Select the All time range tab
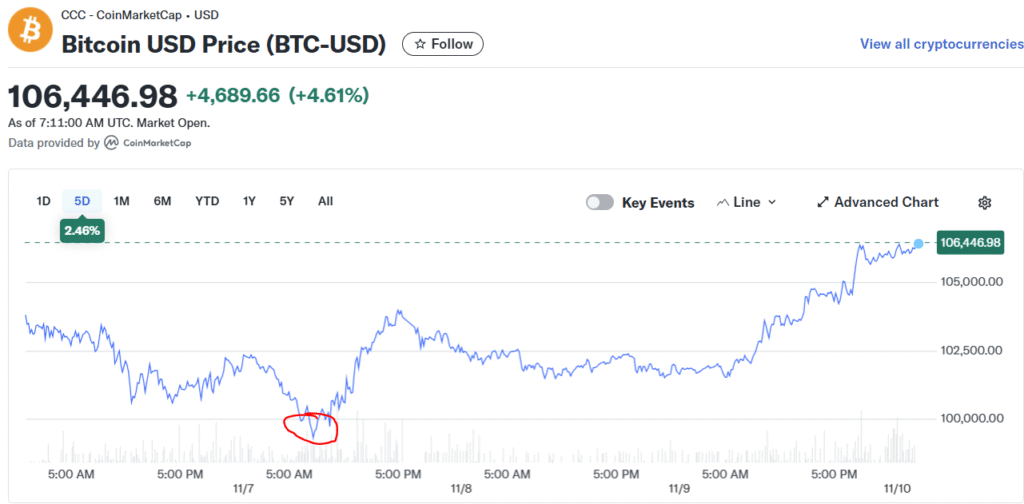Image resolution: width=1024 pixels, height=504 pixels. tap(325, 201)
